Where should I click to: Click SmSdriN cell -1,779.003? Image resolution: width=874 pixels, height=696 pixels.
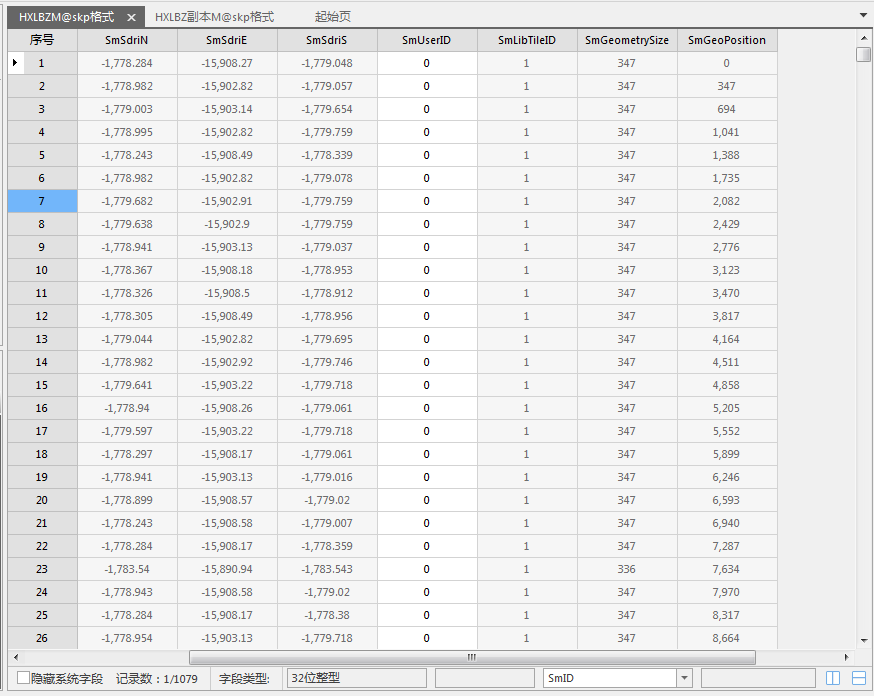[127, 109]
